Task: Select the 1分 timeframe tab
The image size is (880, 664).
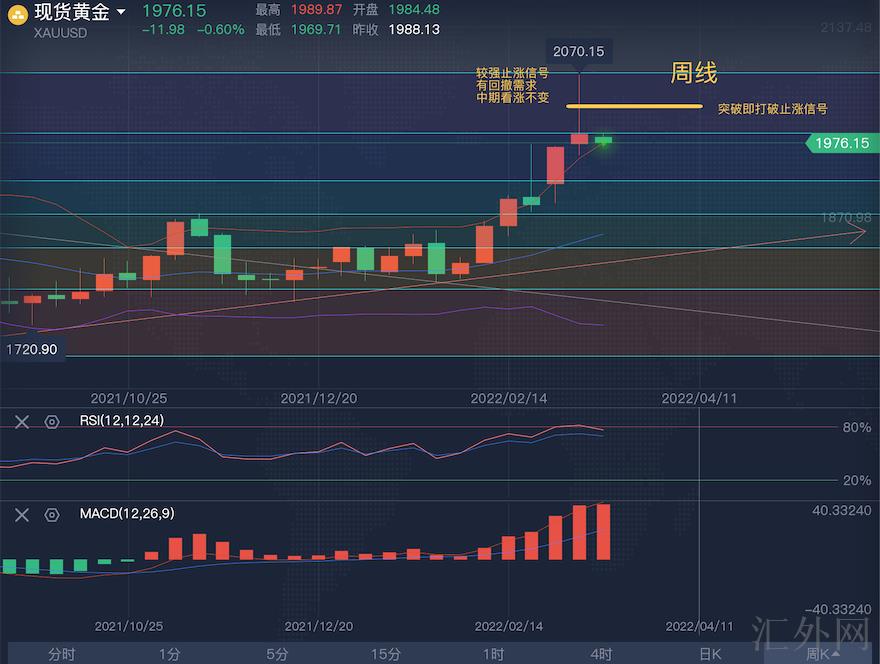Action: point(169,654)
